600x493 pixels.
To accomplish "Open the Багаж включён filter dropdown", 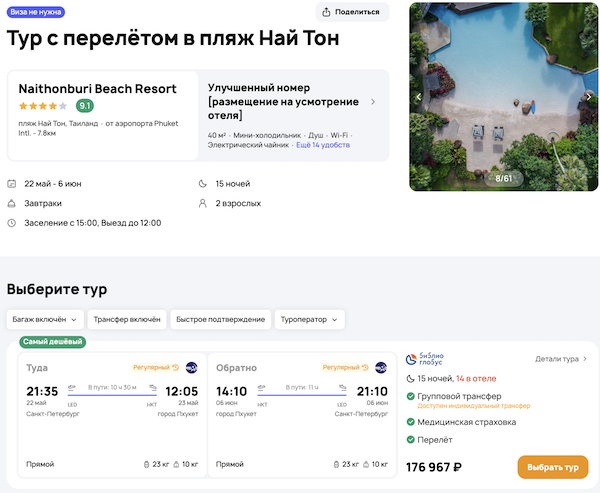I will pyautogui.click(x=43, y=319).
